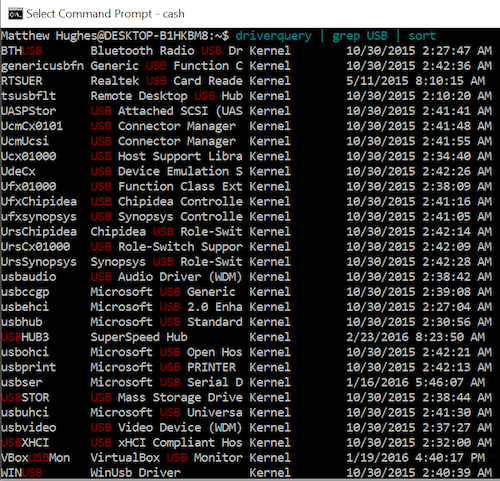Click the date '10/30/2015 2:27:47 AM'

coord(419,51)
